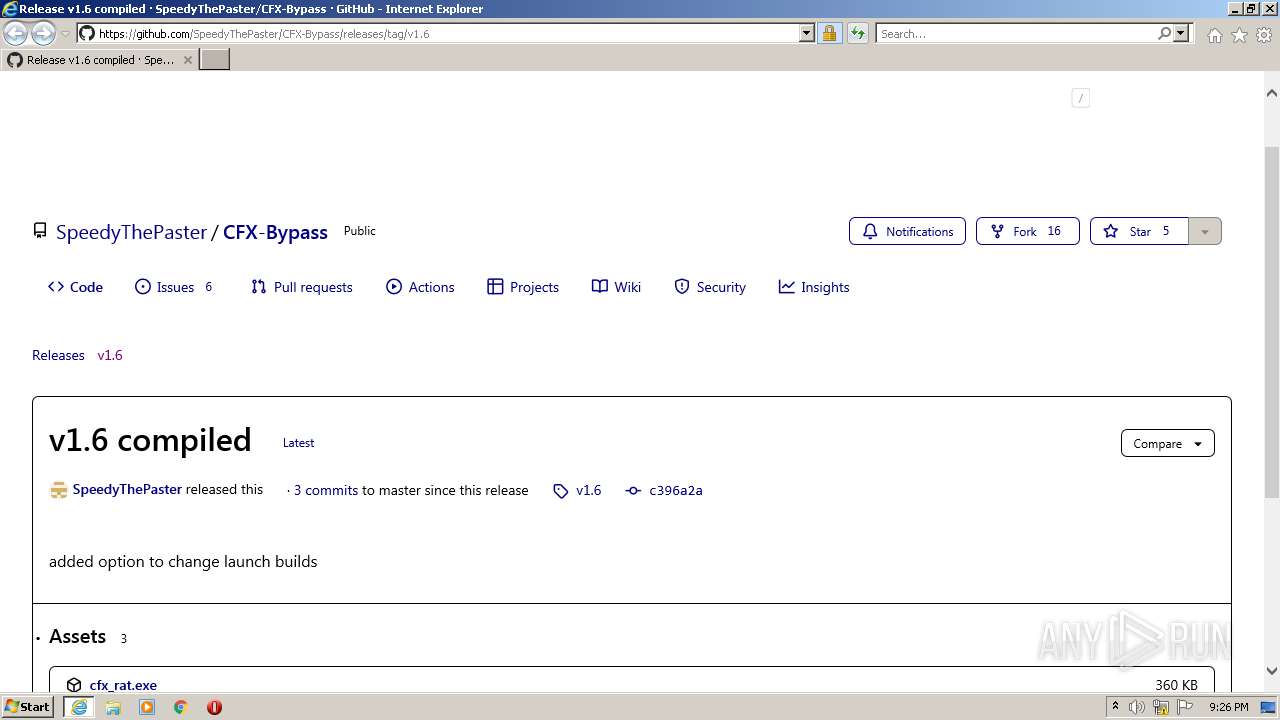This screenshot has height=720, width=1280.
Task: Click the page scroll down arrow
Action: [1271, 671]
